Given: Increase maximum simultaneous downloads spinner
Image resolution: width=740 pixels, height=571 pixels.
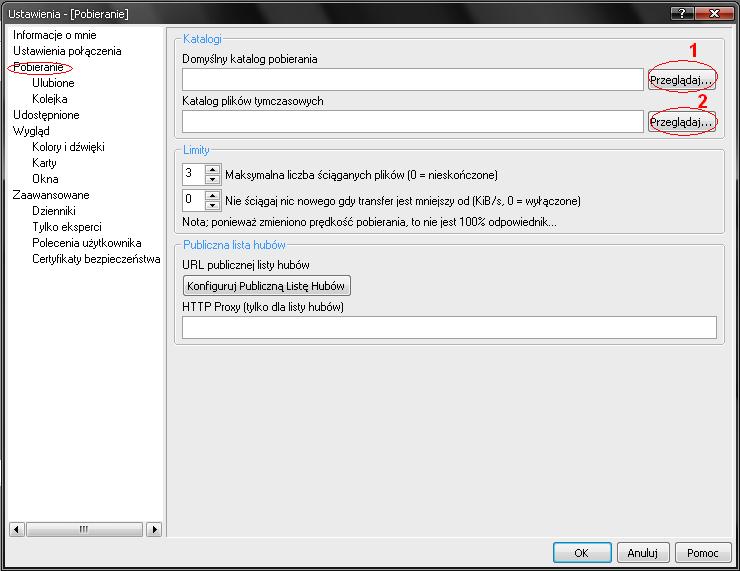Looking at the screenshot, I should (212, 169).
